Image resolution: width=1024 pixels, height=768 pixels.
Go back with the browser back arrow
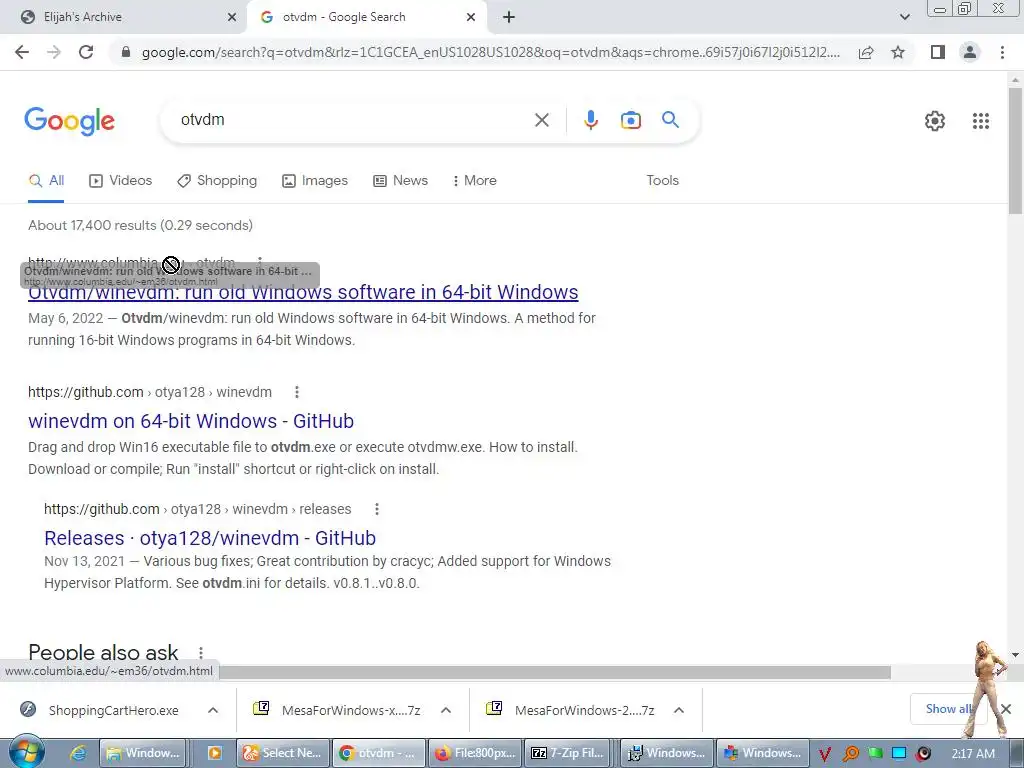coord(22,52)
